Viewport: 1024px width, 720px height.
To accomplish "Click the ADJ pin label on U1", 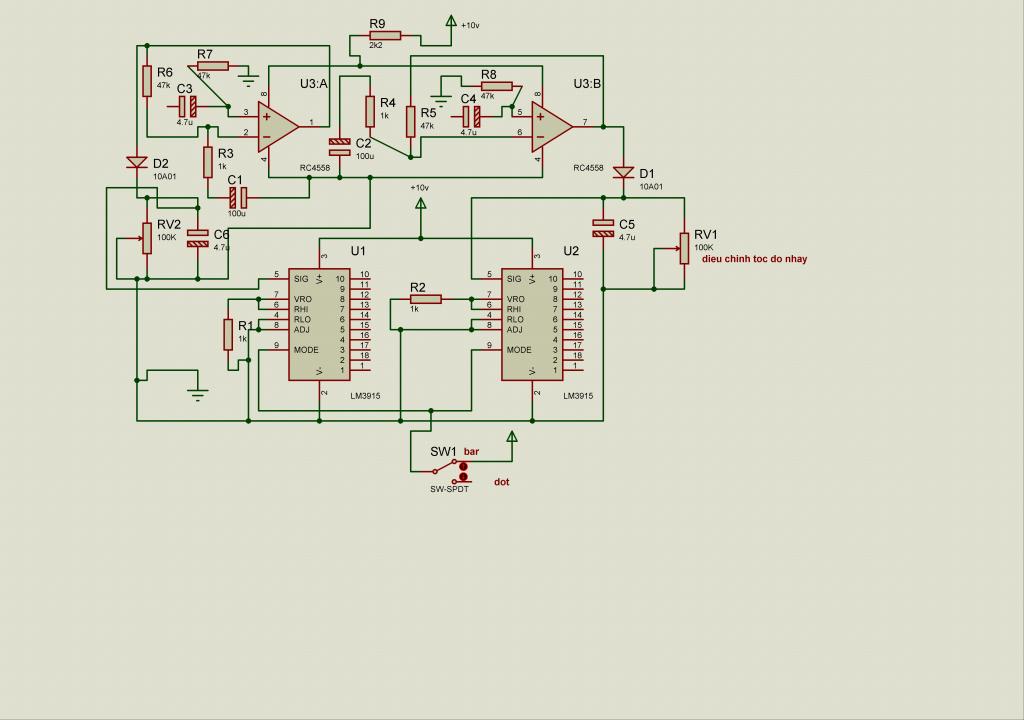I will [x=302, y=329].
